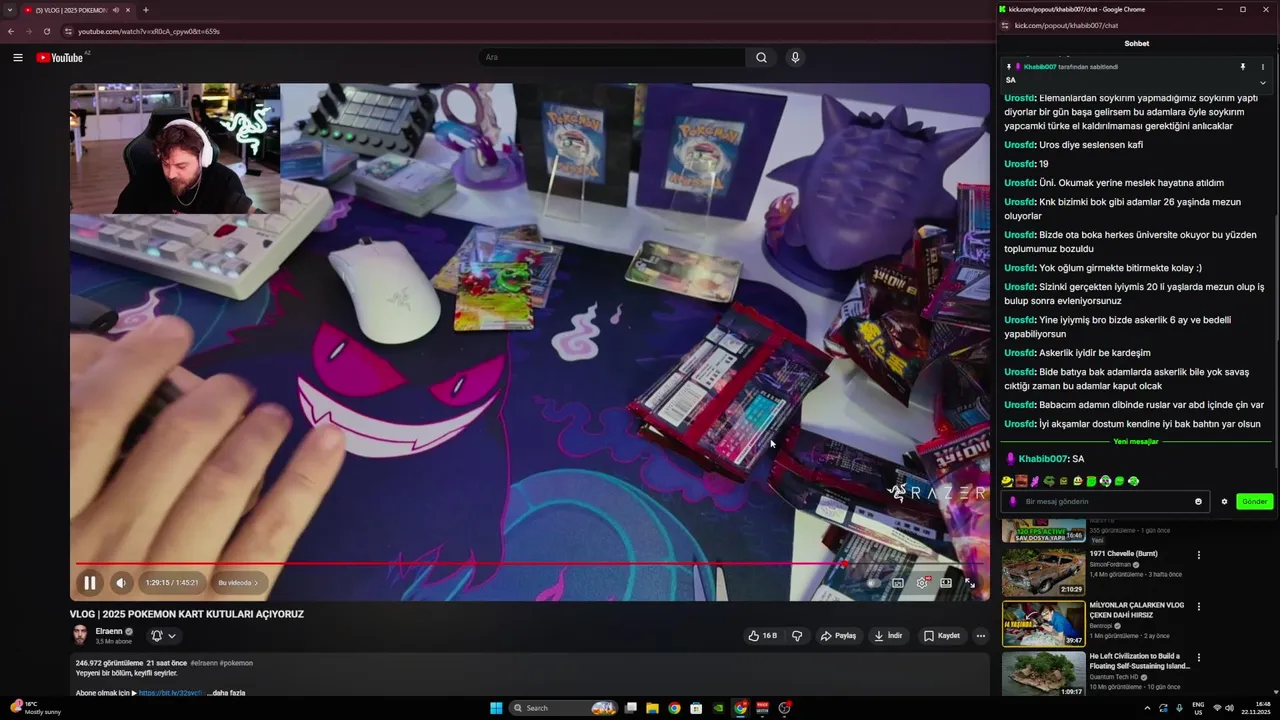The width and height of the screenshot is (1280, 720).
Task: Open new Chrome tab with plus
Action: [x=146, y=10]
